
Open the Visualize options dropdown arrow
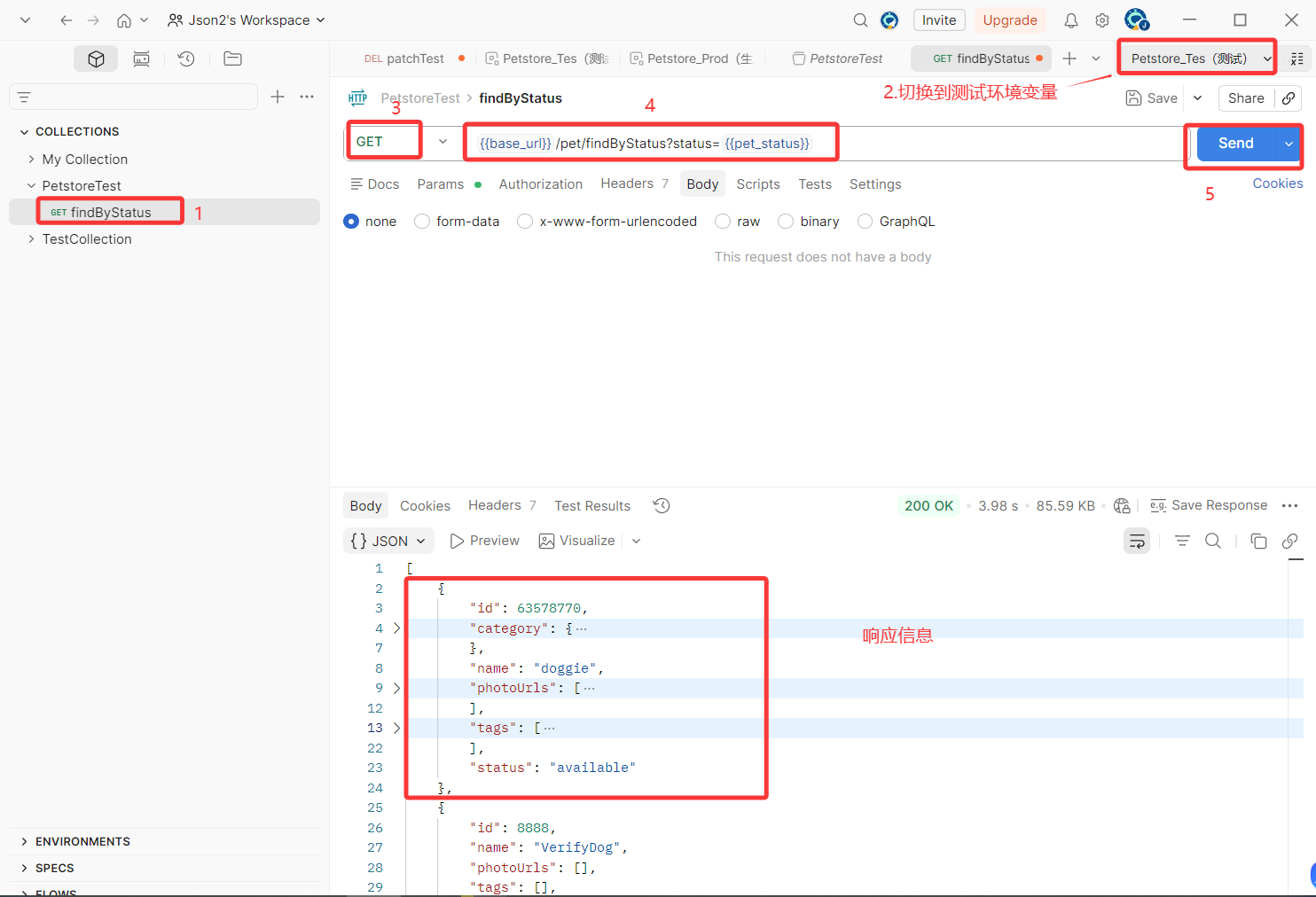636,541
